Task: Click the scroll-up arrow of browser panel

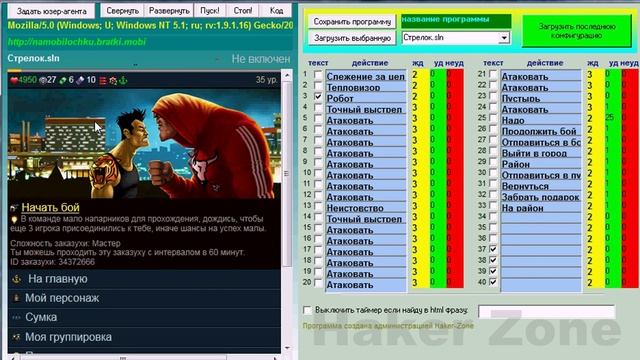Action: [287, 76]
